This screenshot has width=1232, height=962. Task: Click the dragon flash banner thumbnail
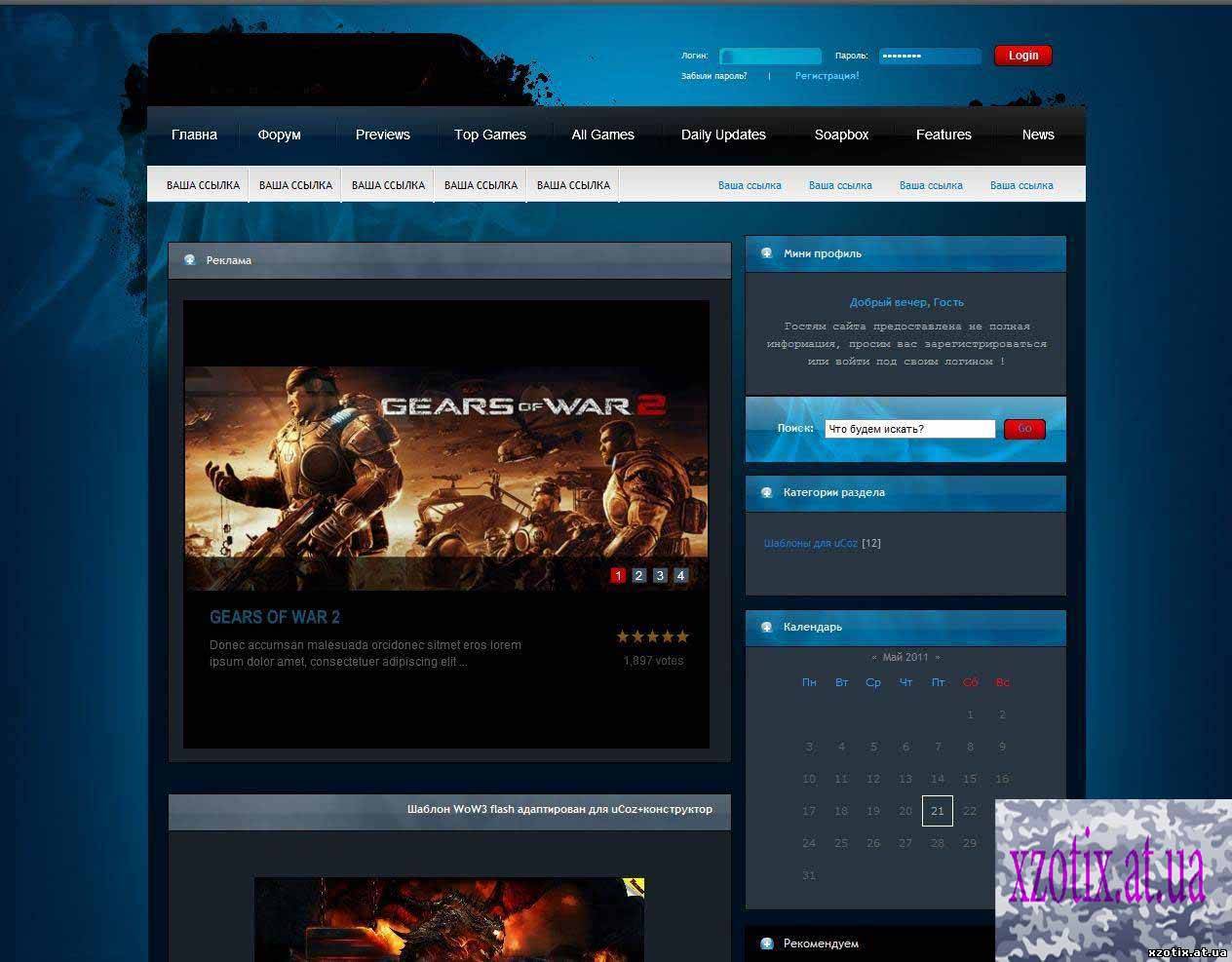point(449,919)
